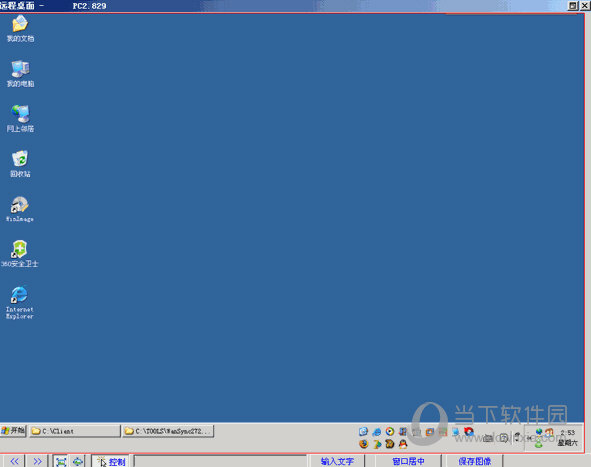Close the remote desktop window
The height and width of the screenshot is (467, 591).
point(585,5)
